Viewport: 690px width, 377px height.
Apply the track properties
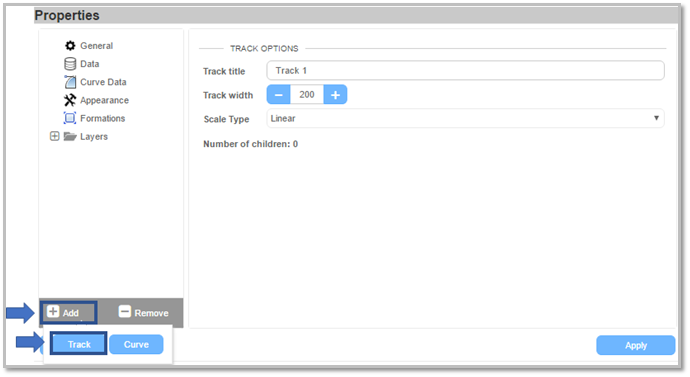(x=635, y=345)
